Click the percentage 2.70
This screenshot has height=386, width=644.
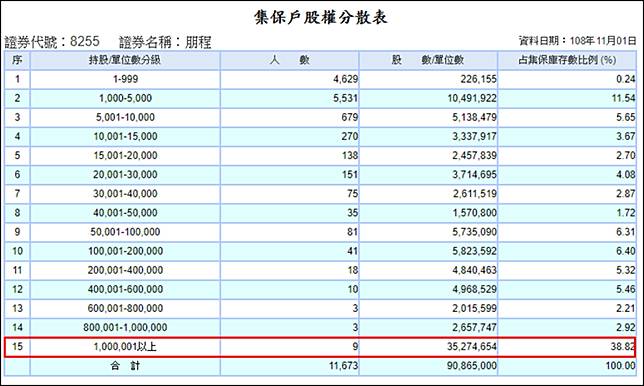pyautogui.click(x=626, y=155)
